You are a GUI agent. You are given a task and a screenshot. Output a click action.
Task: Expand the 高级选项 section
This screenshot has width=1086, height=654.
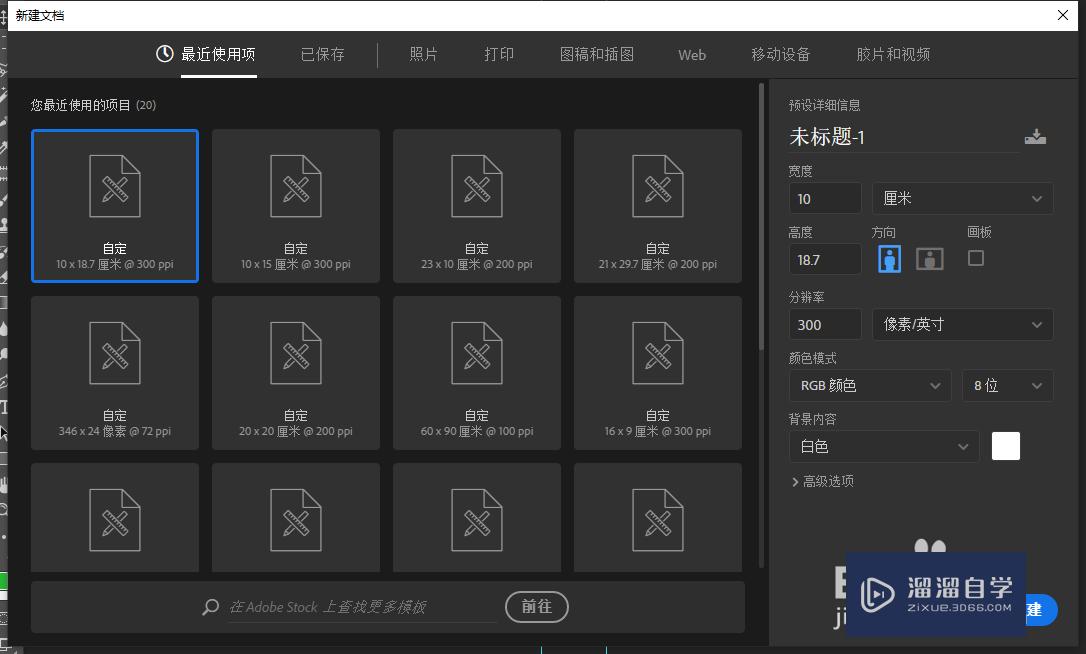click(x=825, y=481)
